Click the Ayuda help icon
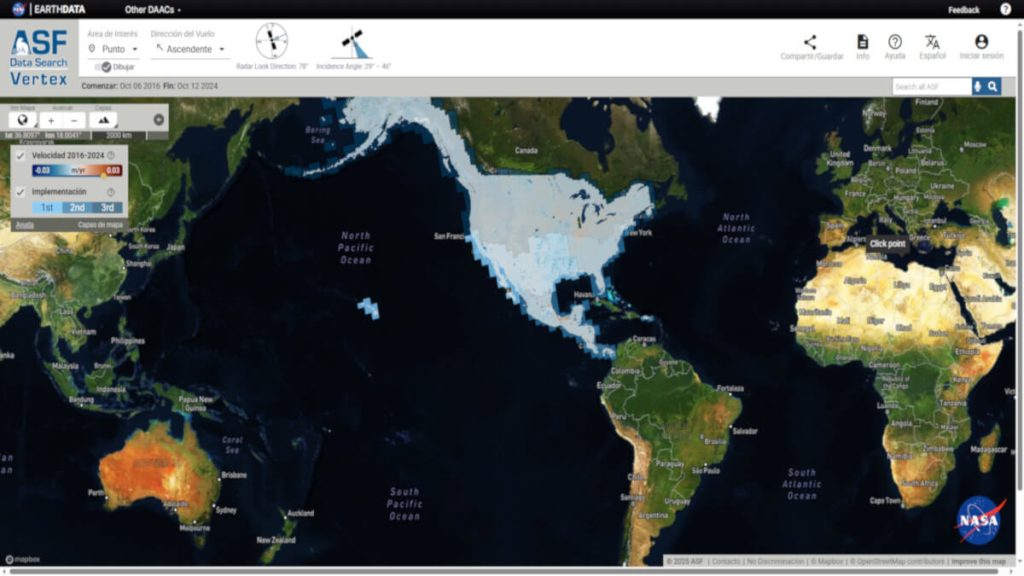Image resolution: width=1024 pixels, height=576 pixels. pos(894,43)
